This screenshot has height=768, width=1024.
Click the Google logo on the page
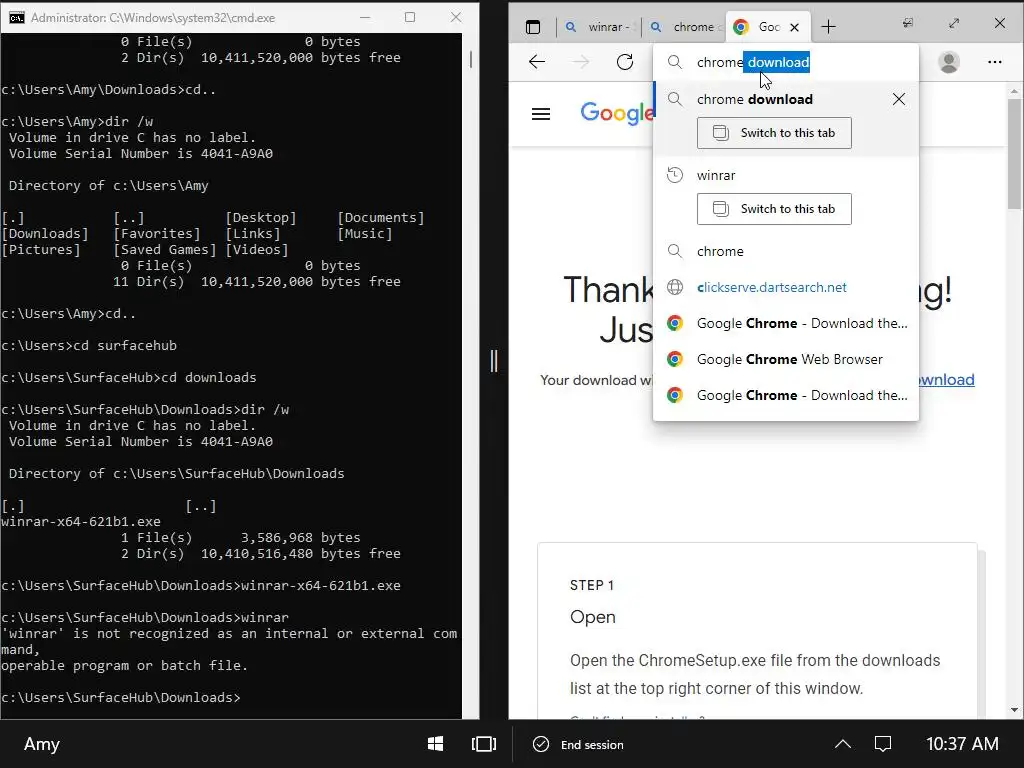pos(616,114)
